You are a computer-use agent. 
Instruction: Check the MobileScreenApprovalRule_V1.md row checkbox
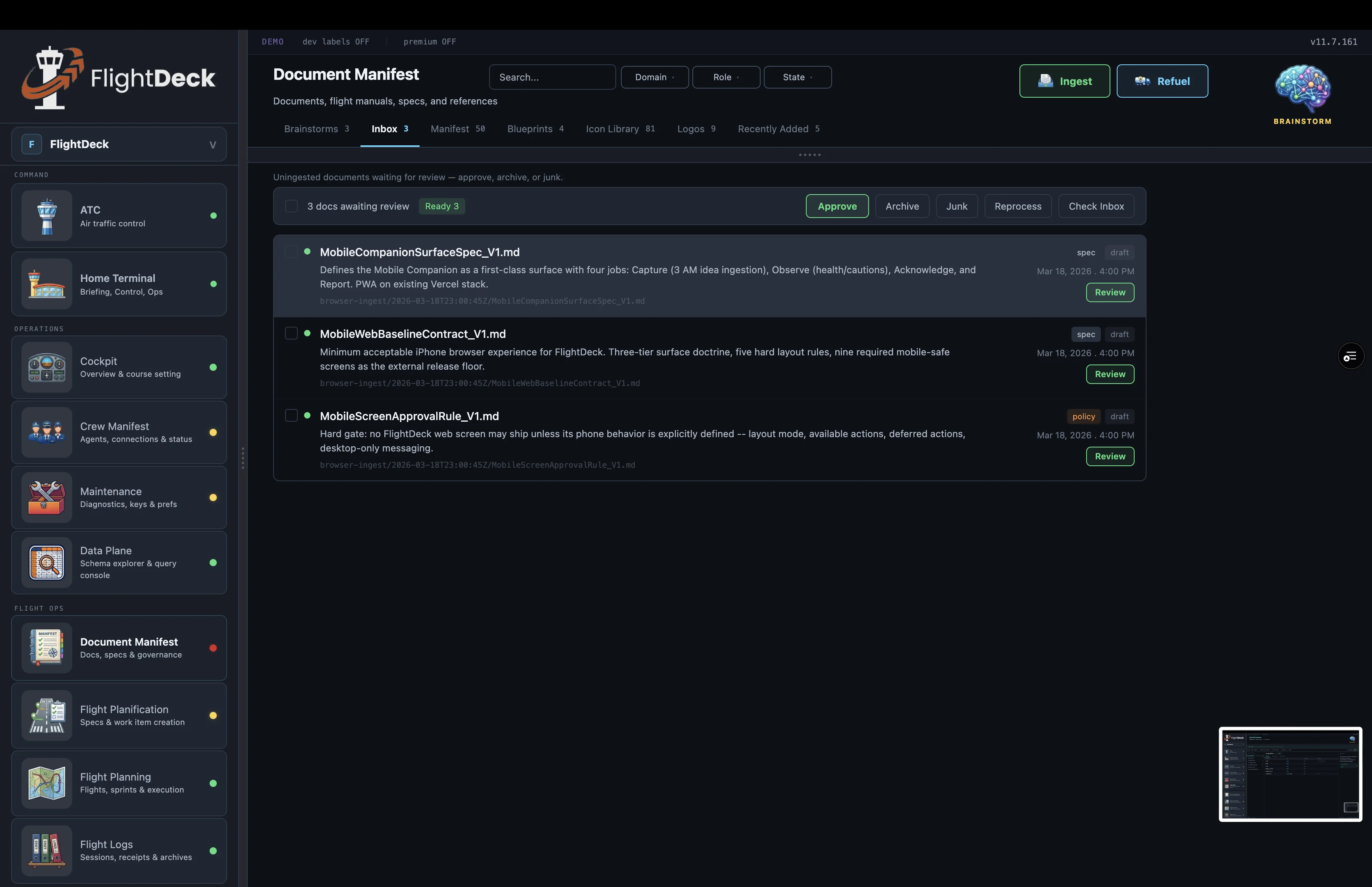click(291, 415)
